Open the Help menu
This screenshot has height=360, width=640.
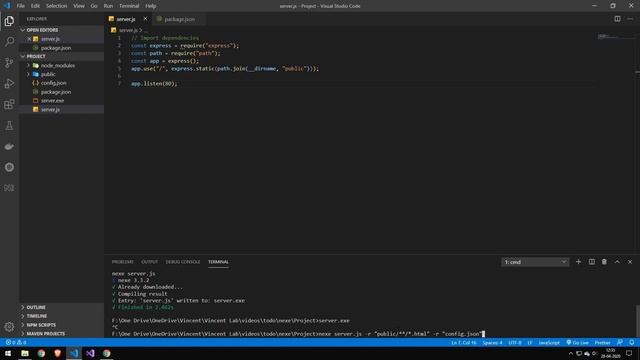(151, 6)
